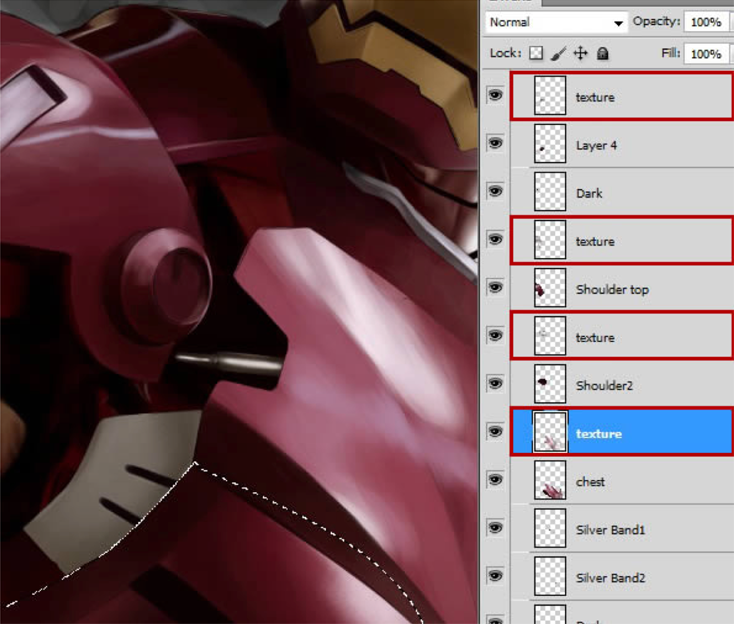The height and width of the screenshot is (624, 734).
Task: Select the Dark layer name
Action: click(589, 193)
